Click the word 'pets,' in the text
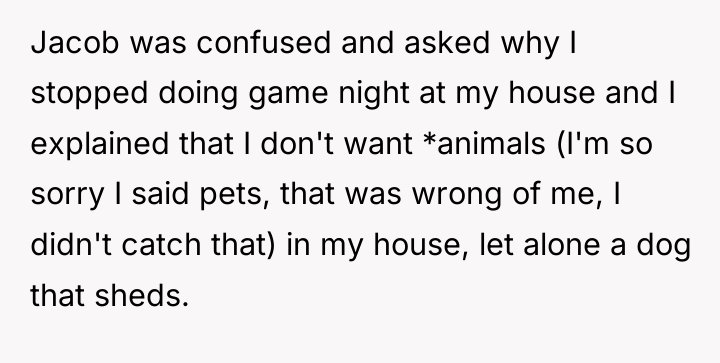 coord(234,196)
